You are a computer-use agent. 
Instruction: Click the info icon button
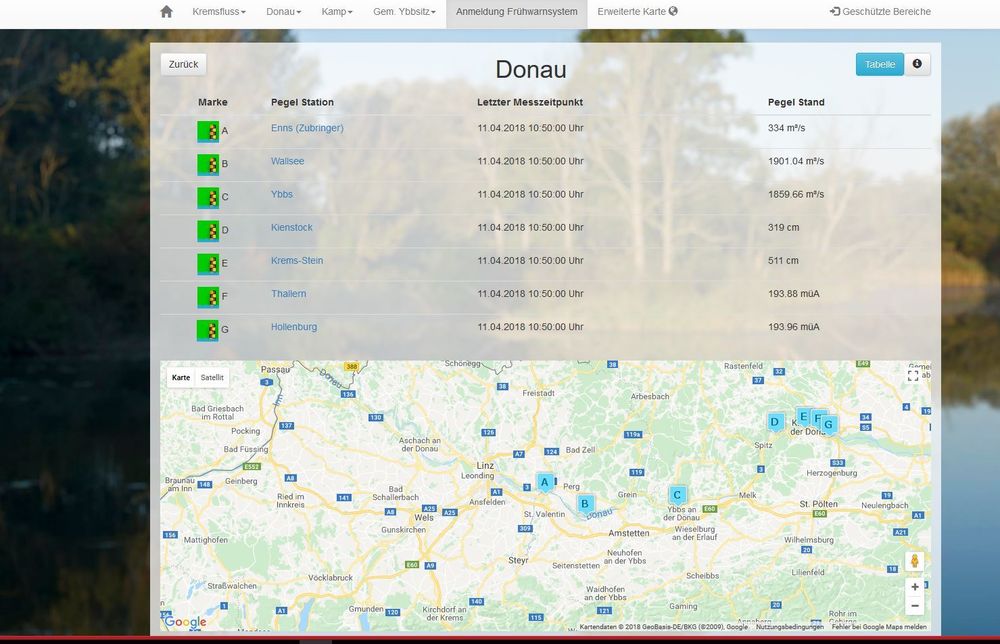tap(917, 64)
